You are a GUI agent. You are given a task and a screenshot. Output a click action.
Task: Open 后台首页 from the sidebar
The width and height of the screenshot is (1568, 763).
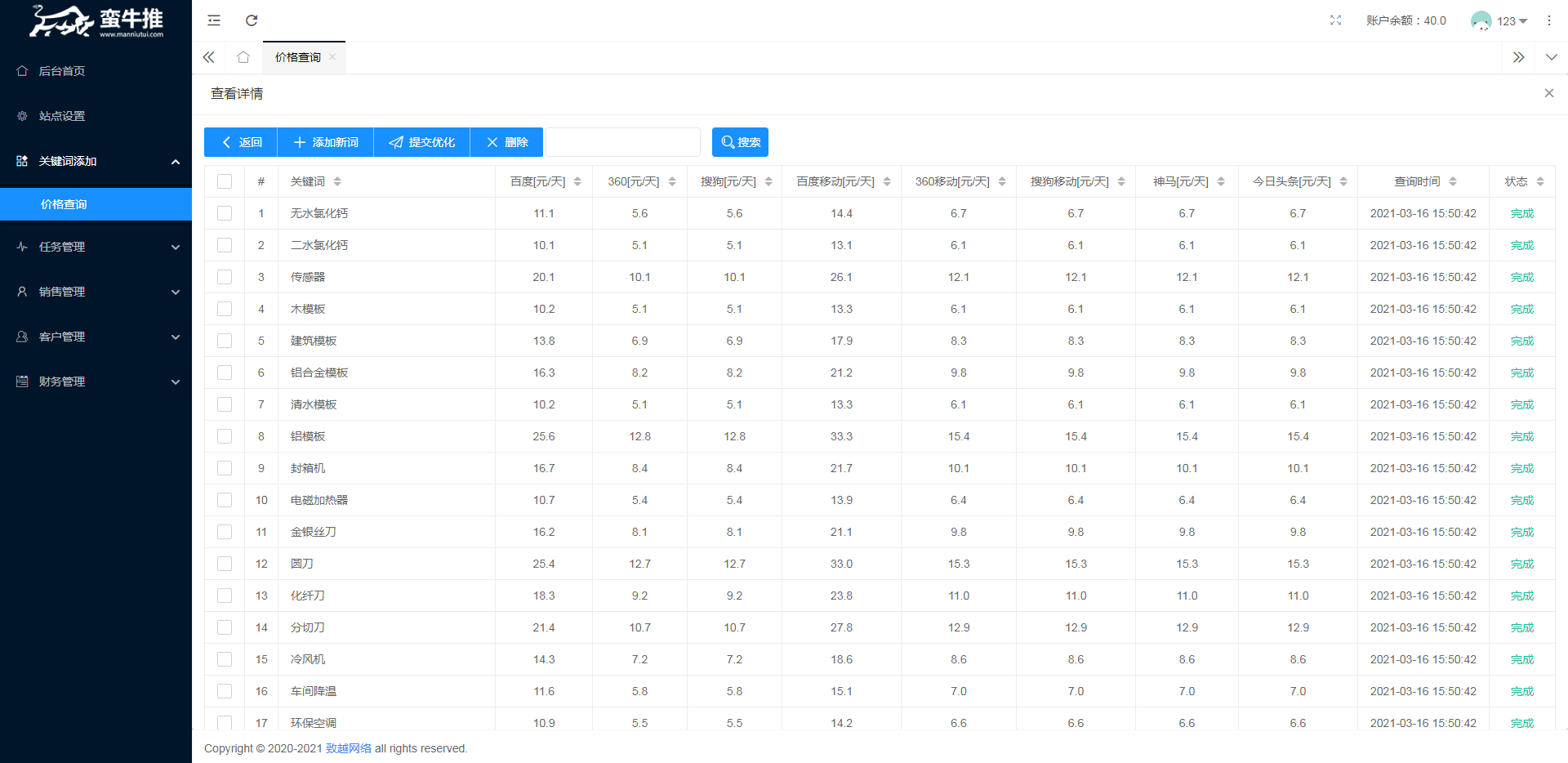click(62, 71)
